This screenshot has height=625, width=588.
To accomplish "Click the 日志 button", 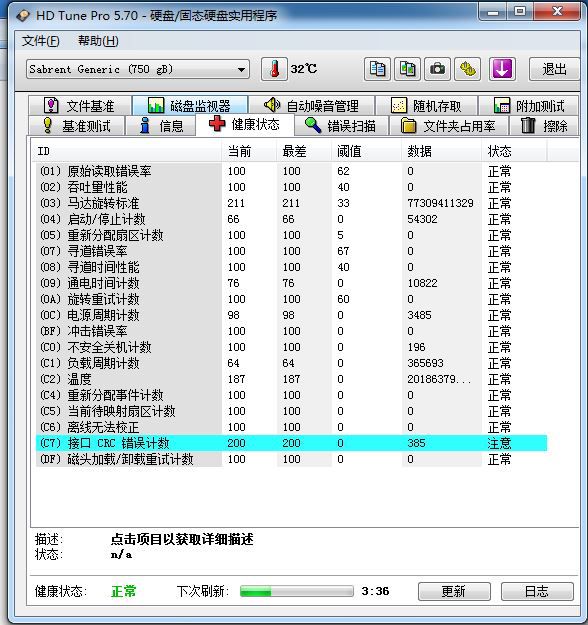I will (x=537, y=591).
